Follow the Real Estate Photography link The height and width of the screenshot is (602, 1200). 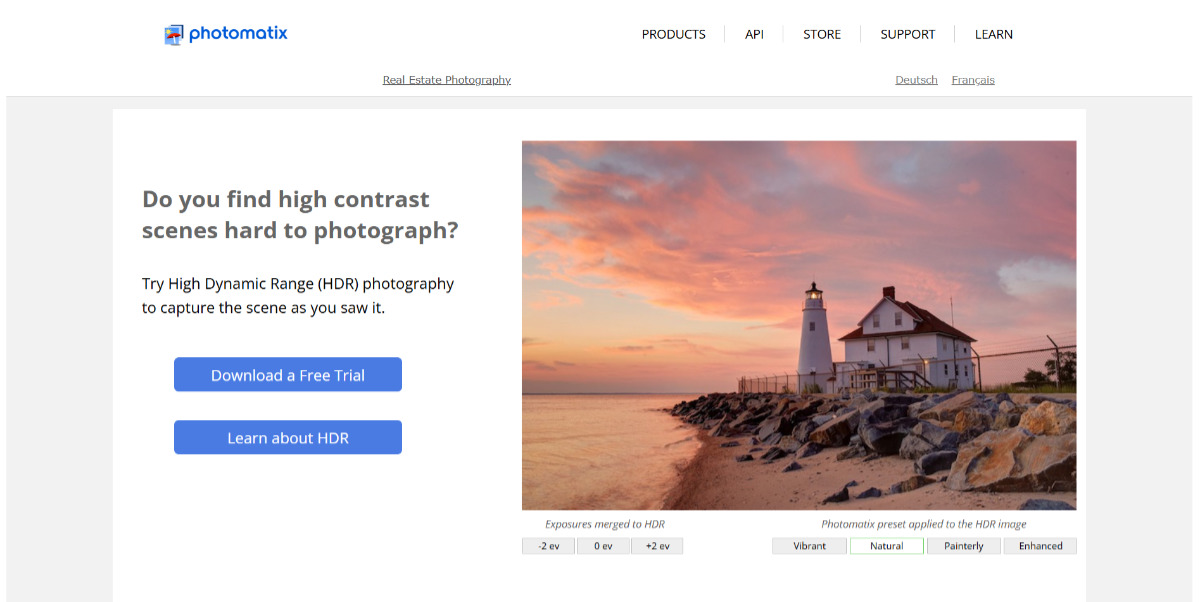click(x=447, y=80)
